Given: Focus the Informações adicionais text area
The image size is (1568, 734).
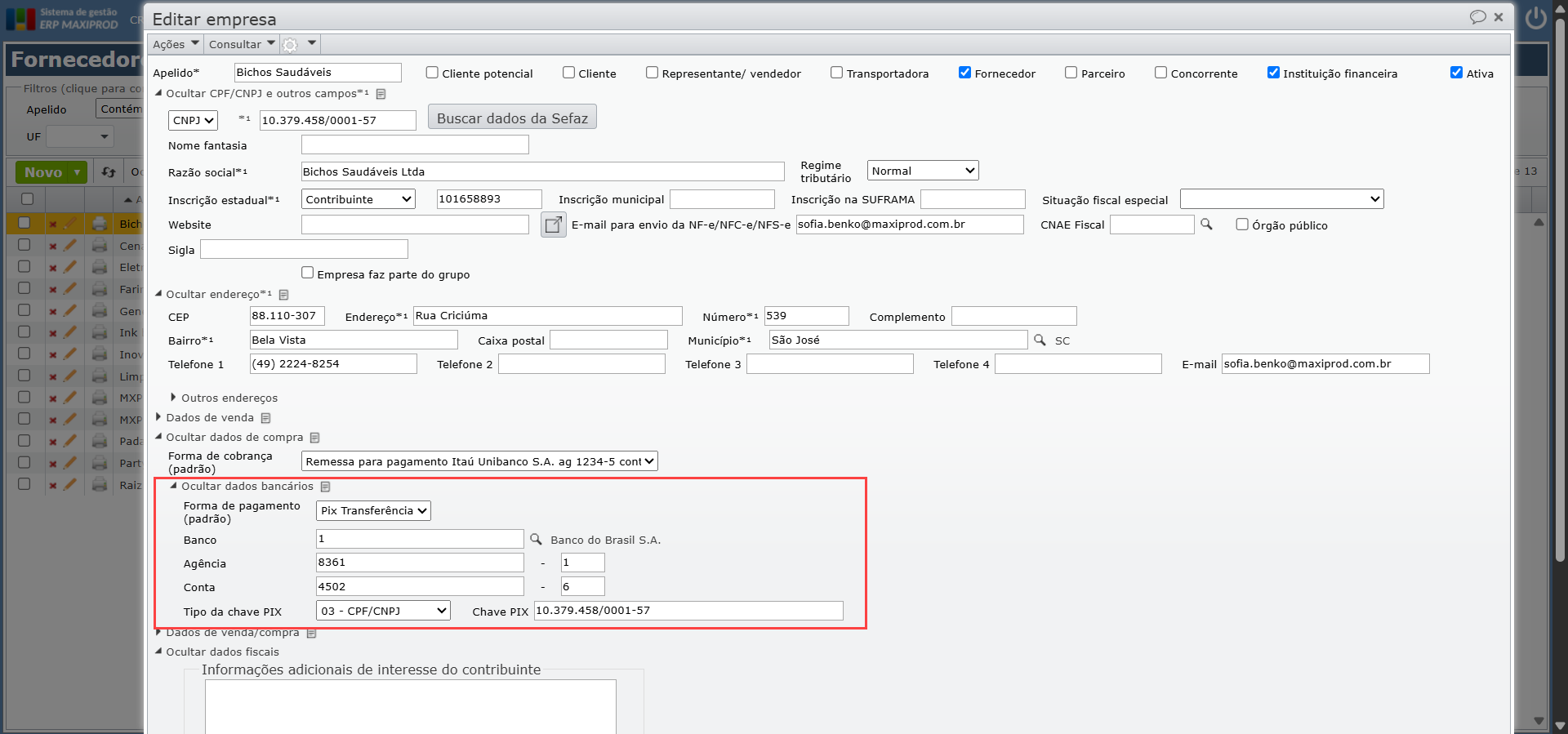Looking at the screenshot, I should pos(410,706).
